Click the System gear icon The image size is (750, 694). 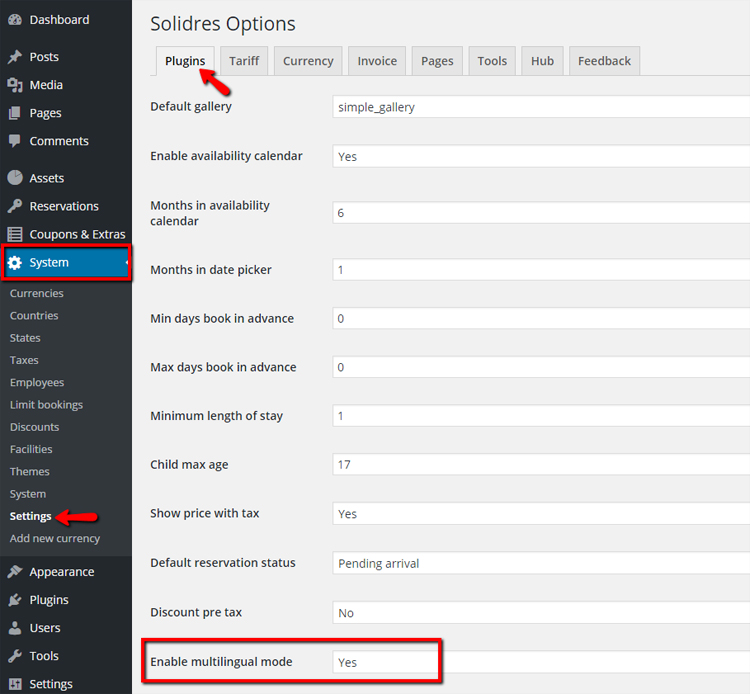pyautogui.click(x=15, y=263)
